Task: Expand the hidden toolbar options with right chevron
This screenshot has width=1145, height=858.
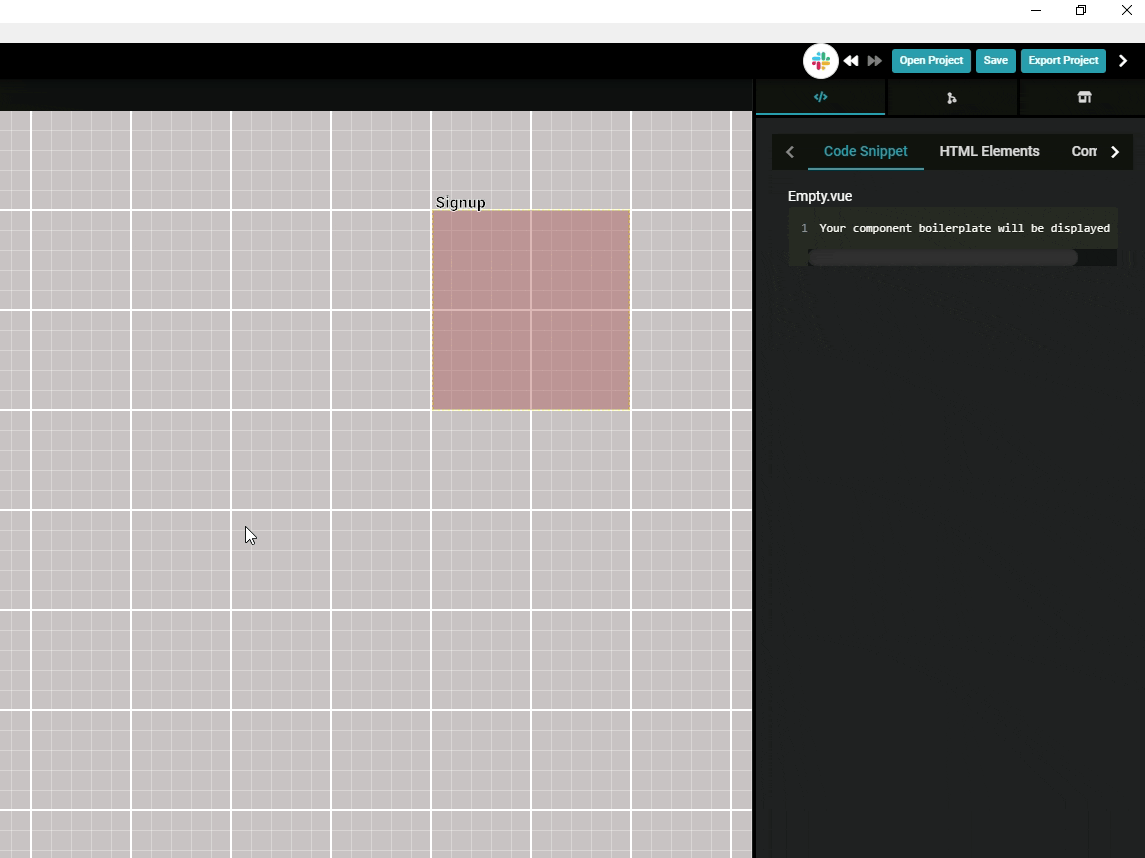Action: [x=1122, y=60]
